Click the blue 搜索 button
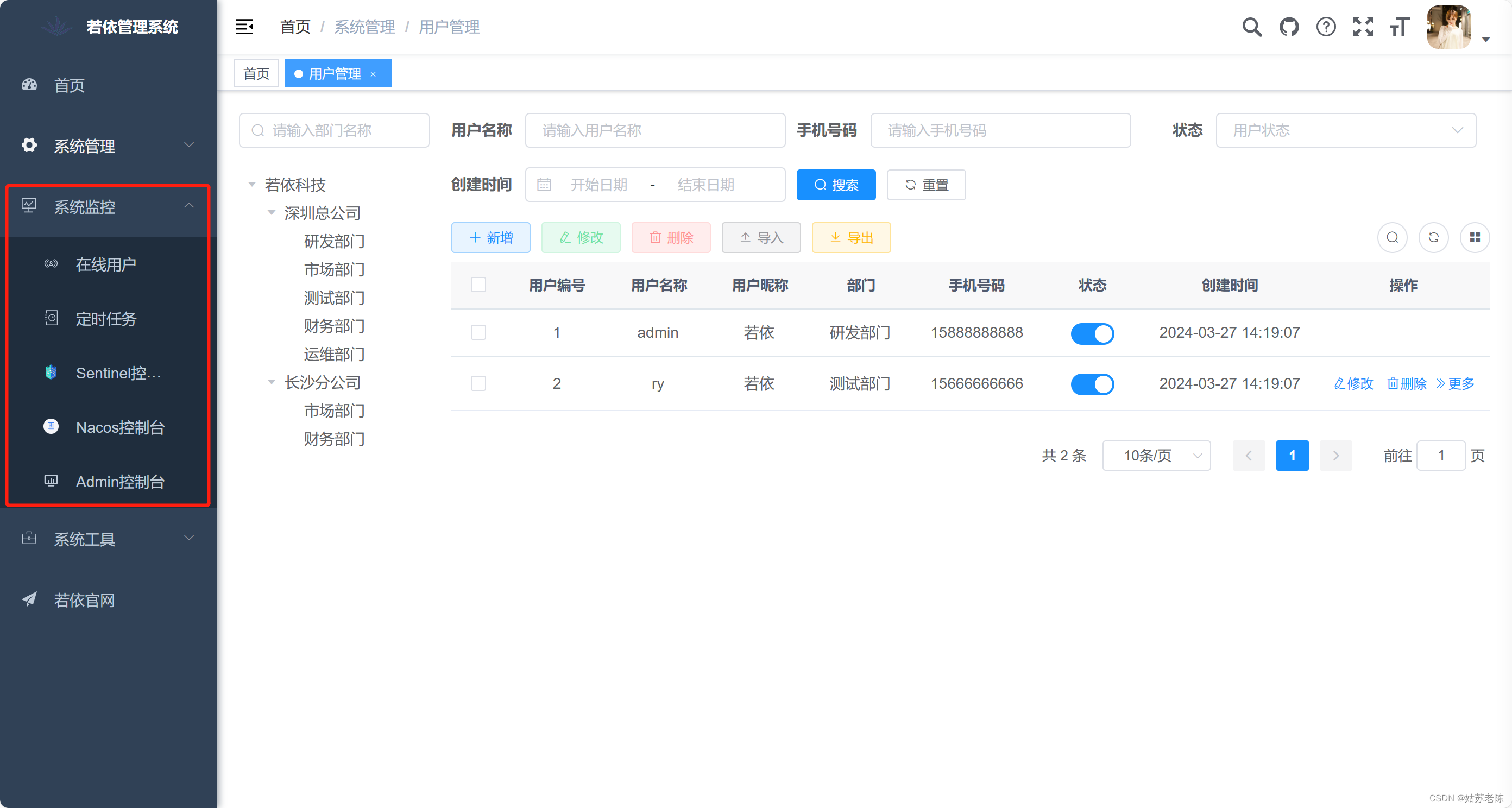The image size is (1512, 808). pos(836,185)
